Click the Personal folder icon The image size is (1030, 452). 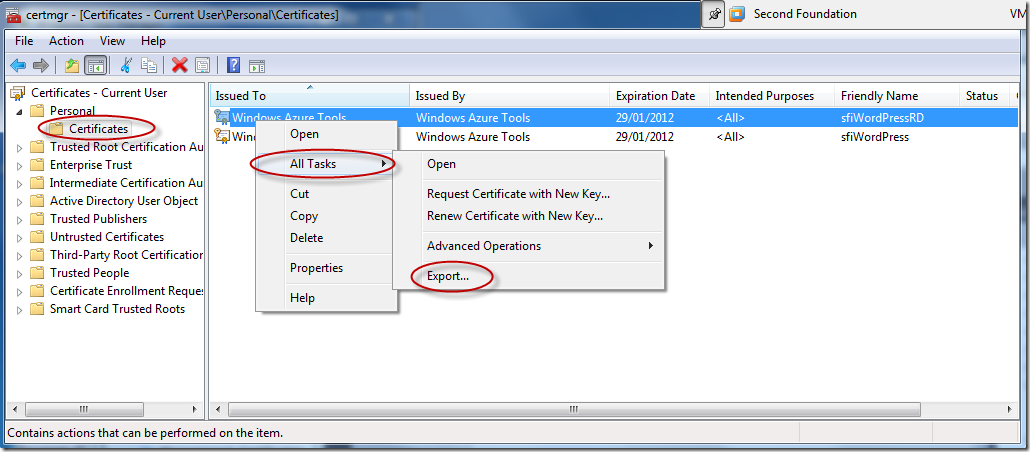click(38, 110)
